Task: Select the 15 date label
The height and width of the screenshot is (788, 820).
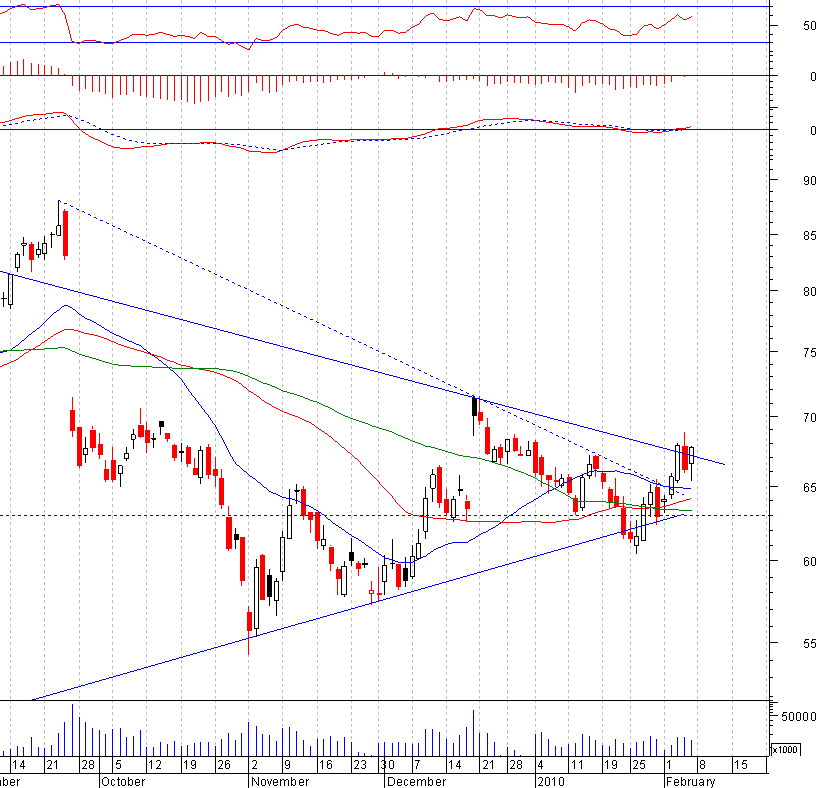Action: 741,765
